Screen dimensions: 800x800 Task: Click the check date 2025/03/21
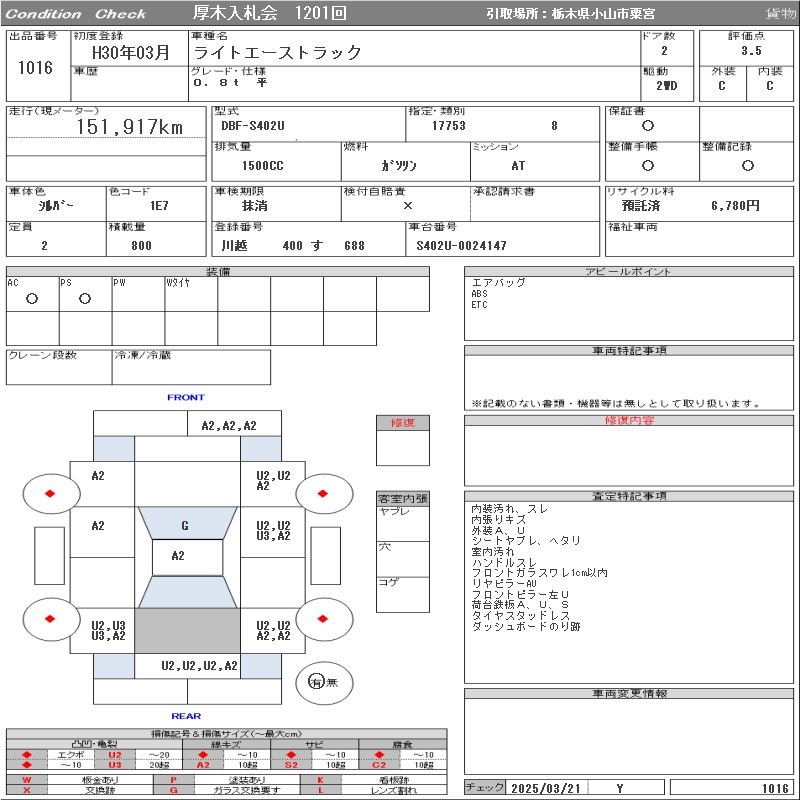pos(545,788)
